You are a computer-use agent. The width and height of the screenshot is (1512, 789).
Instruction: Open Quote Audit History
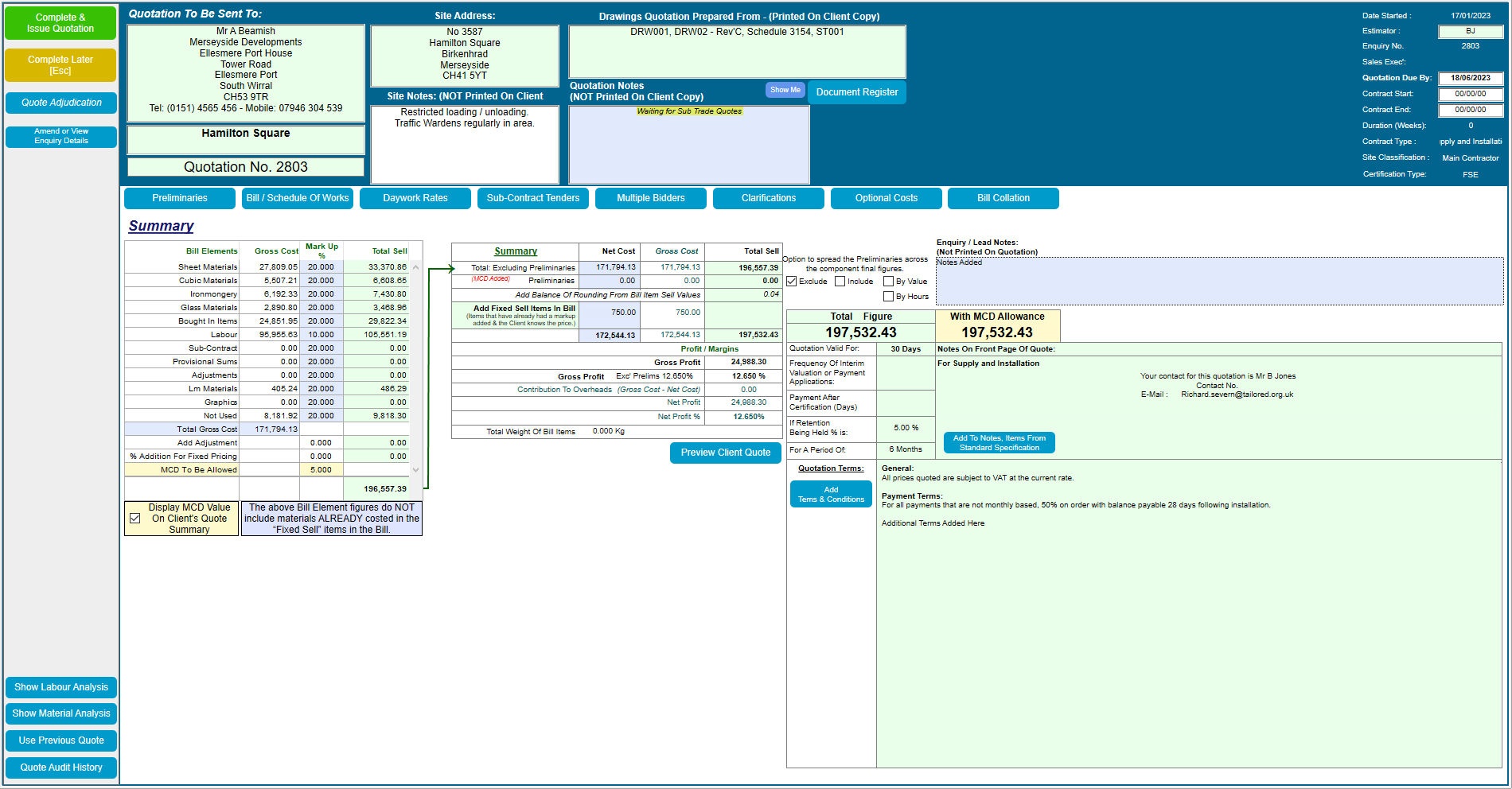click(60, 768)
